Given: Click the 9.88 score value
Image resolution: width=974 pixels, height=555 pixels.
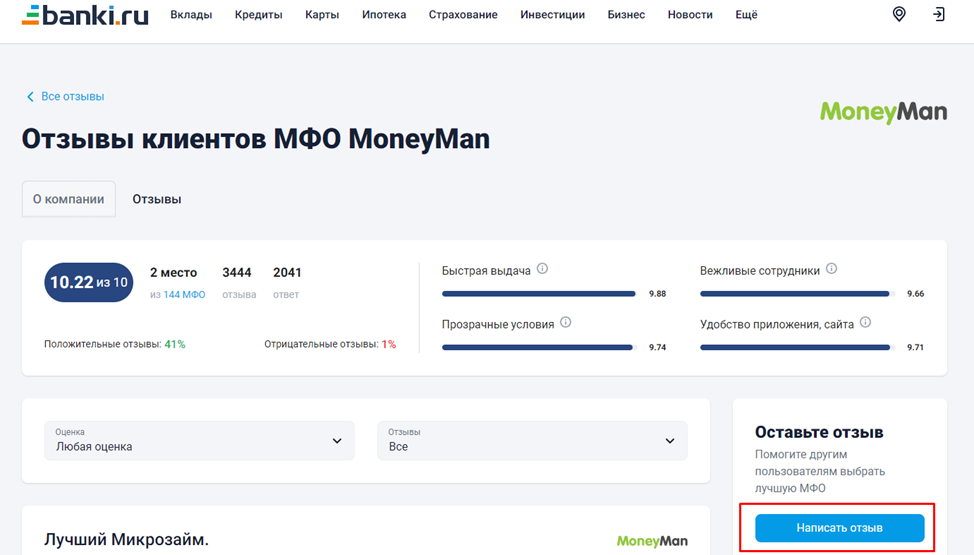Looking at the screenshot, I should (x=657, y=293).
